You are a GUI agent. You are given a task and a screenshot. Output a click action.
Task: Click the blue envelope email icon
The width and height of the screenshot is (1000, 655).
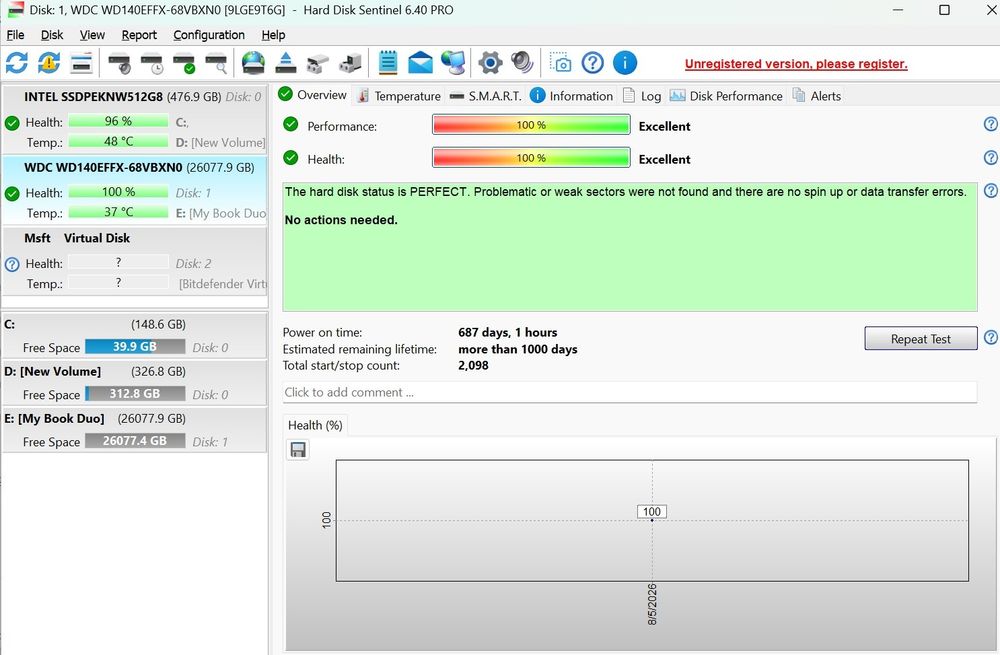point(420,63)
